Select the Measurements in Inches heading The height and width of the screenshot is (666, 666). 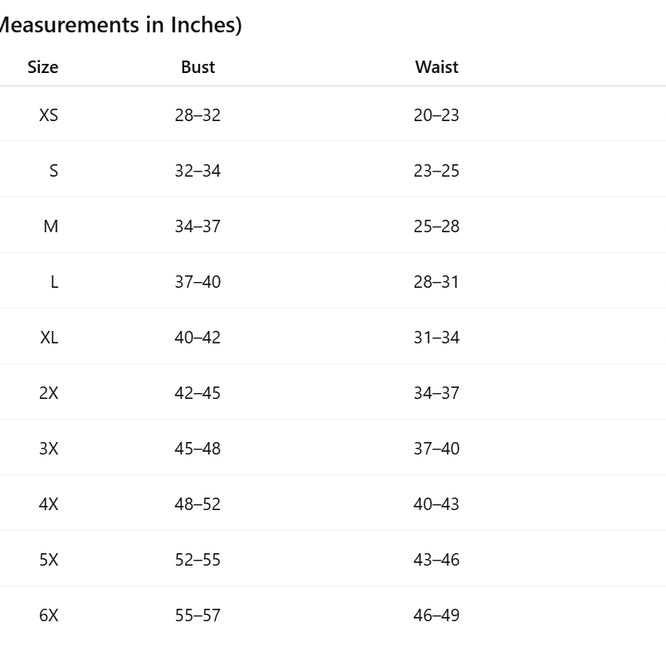tap(121, 25)
